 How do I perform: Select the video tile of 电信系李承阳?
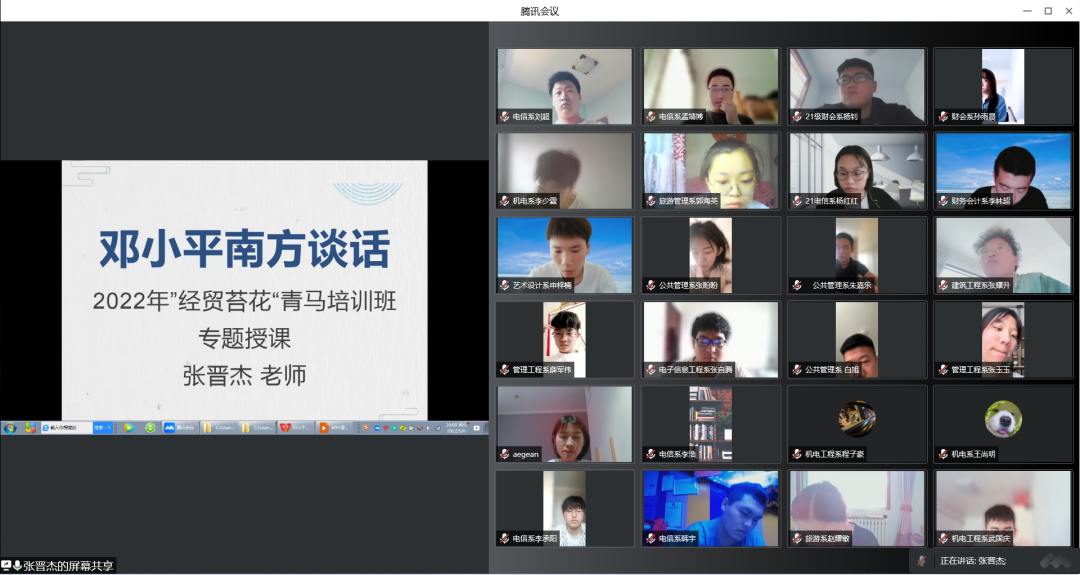coord(565,508)
